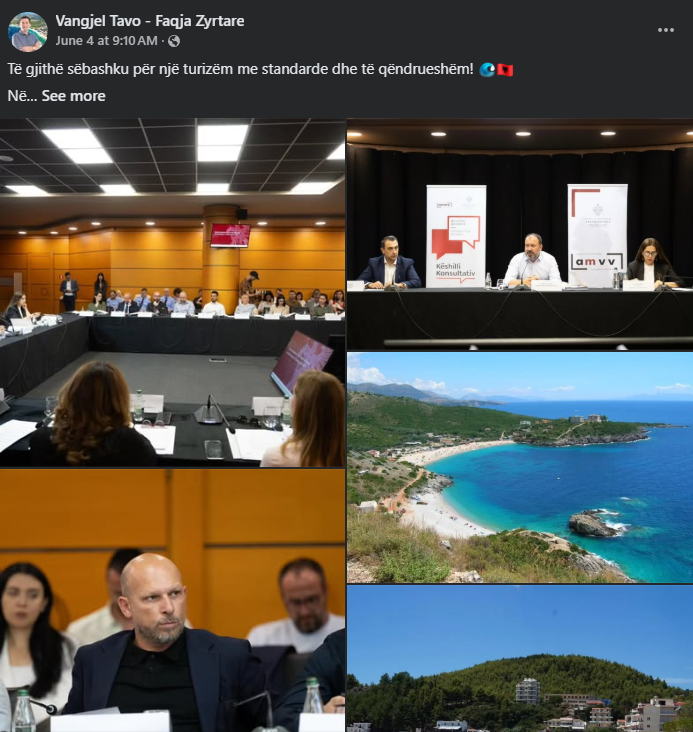Click the white hotel on the hillside

coord(528,690)
